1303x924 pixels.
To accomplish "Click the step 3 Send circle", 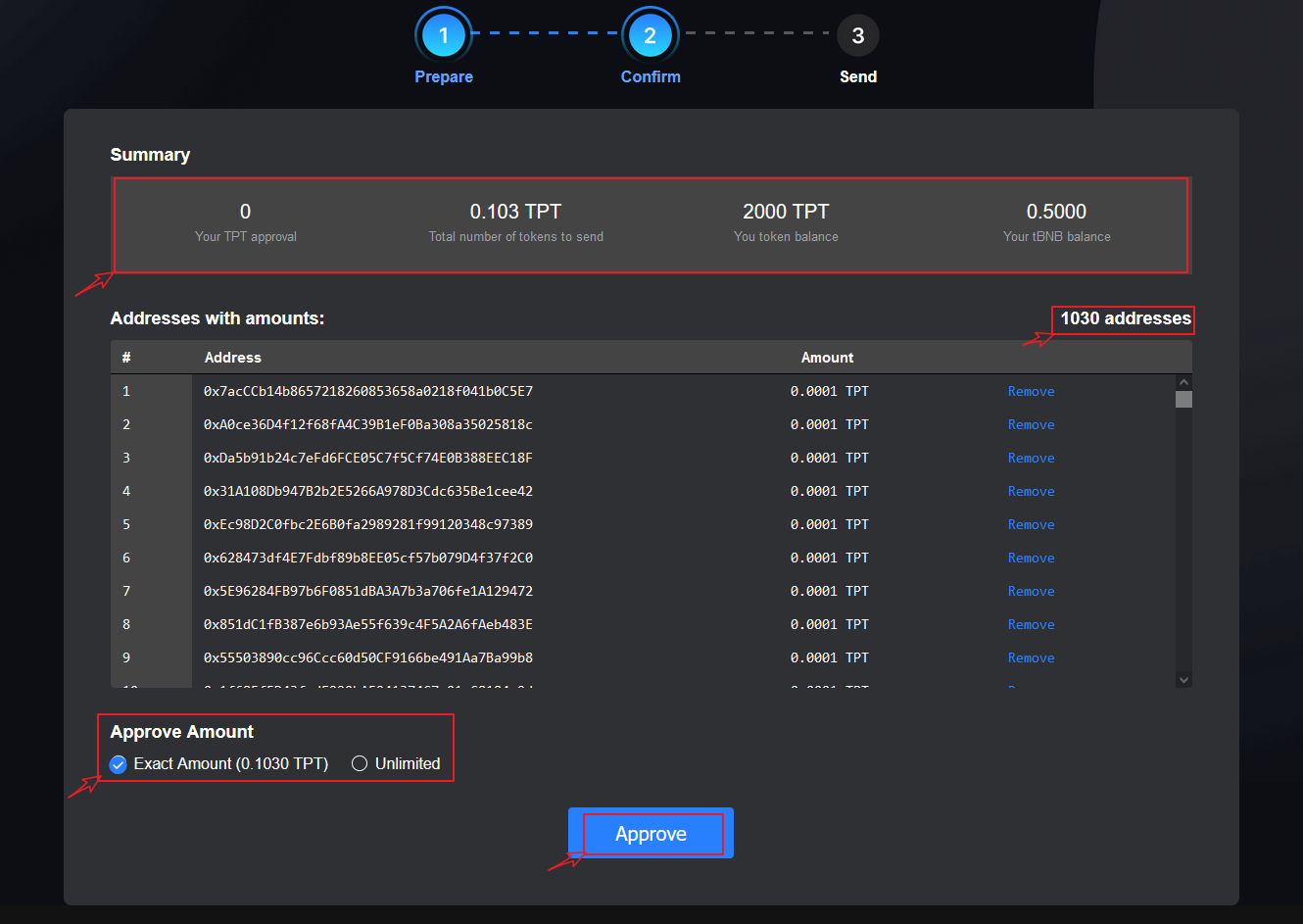I will (x=857, y=35).
